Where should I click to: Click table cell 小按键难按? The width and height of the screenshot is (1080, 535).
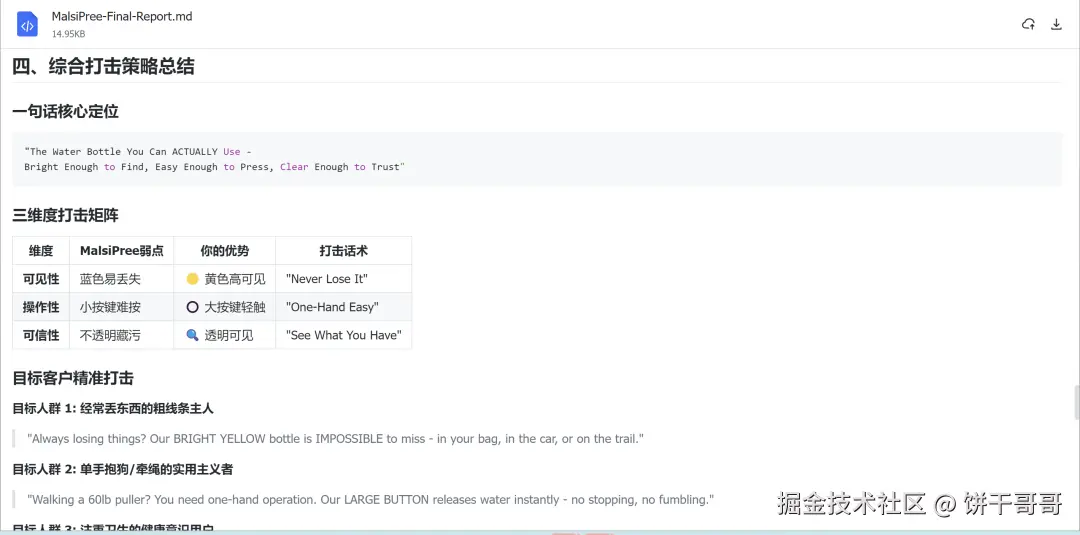pyautogui.click(x=122, y=307)
